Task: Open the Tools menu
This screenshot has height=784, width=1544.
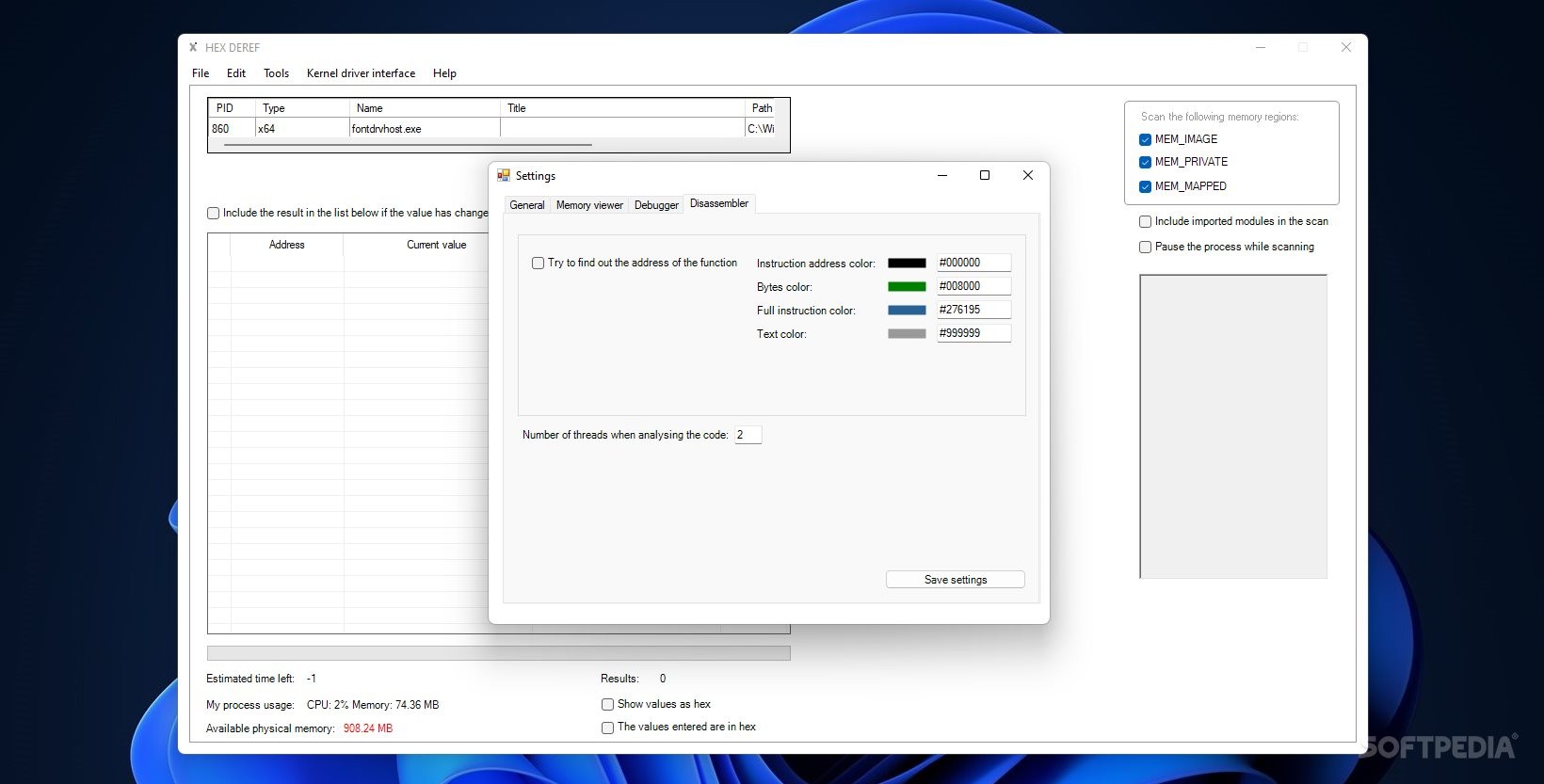Action: pos(276,73)
